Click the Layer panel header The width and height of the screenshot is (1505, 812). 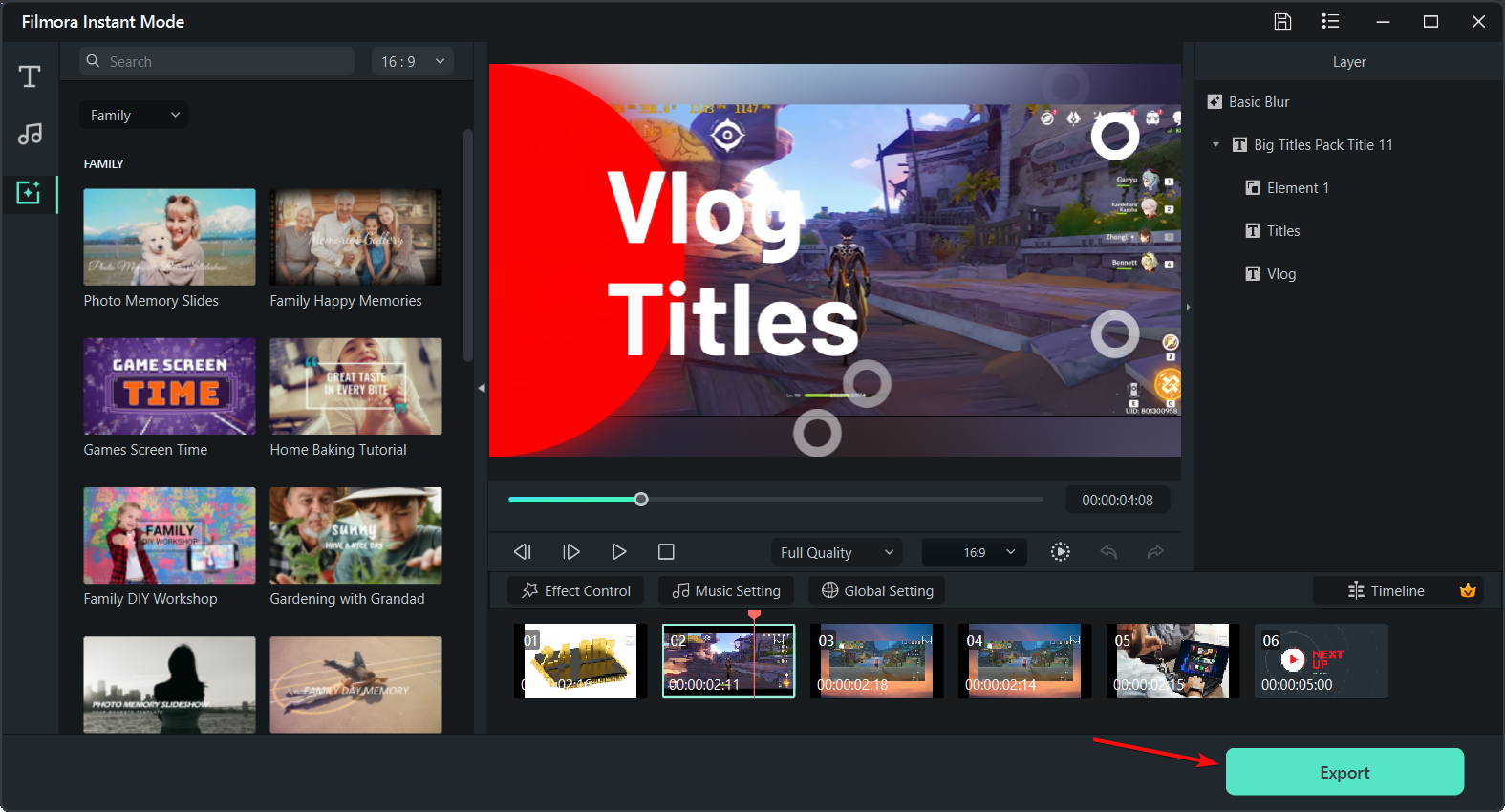(x=1349, y=61)
